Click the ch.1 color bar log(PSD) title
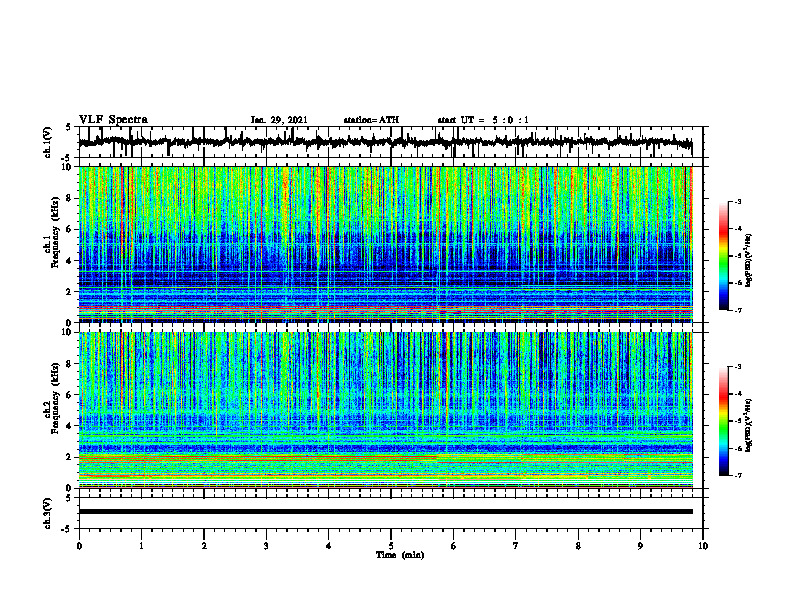The image size is (792, 612). click(748, 261)
